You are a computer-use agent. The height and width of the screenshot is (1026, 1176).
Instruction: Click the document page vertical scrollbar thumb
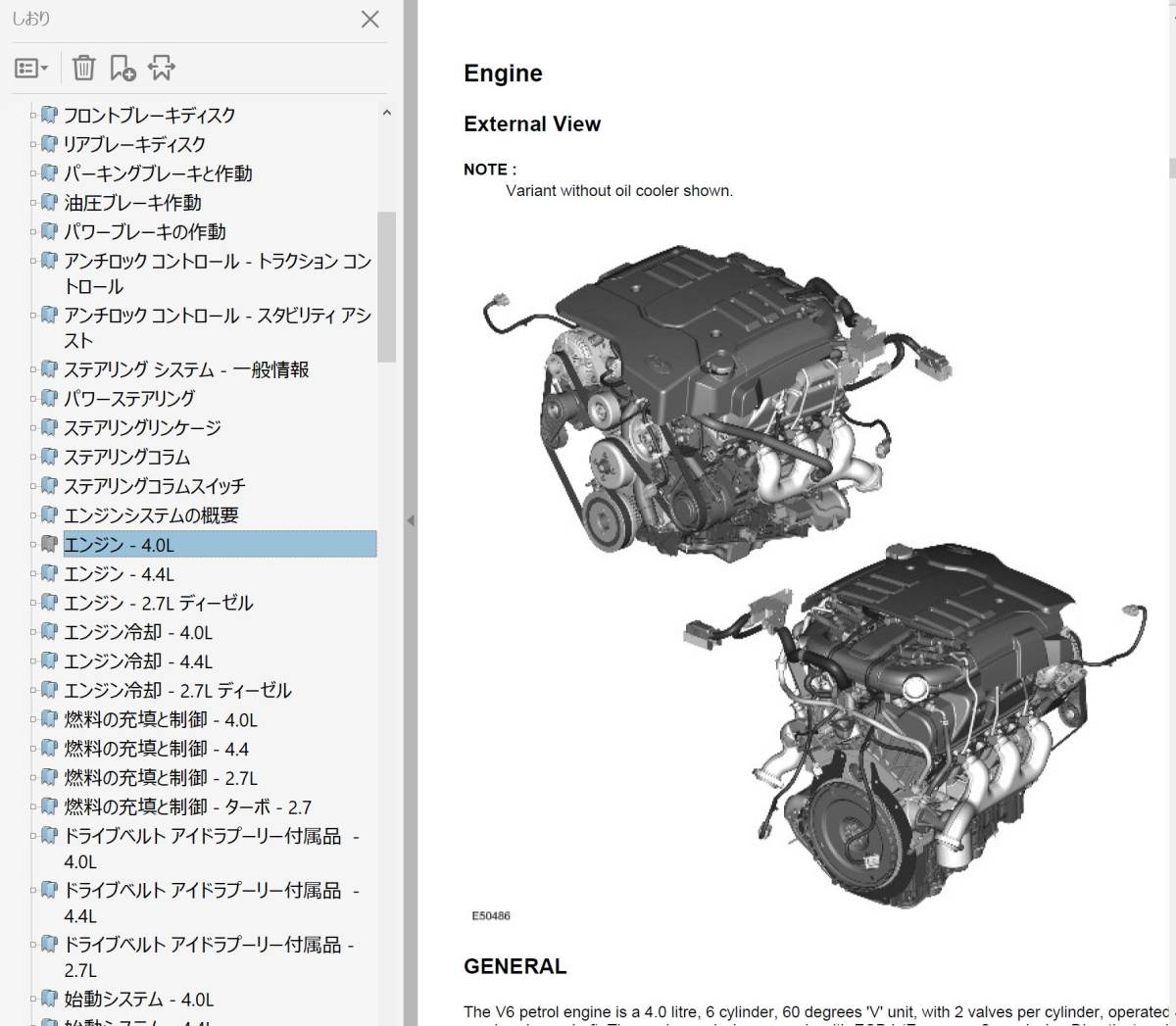tap(1172, 168)
